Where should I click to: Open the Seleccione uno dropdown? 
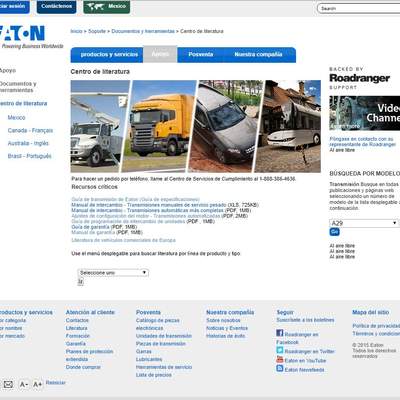click(x=113, y=273)
